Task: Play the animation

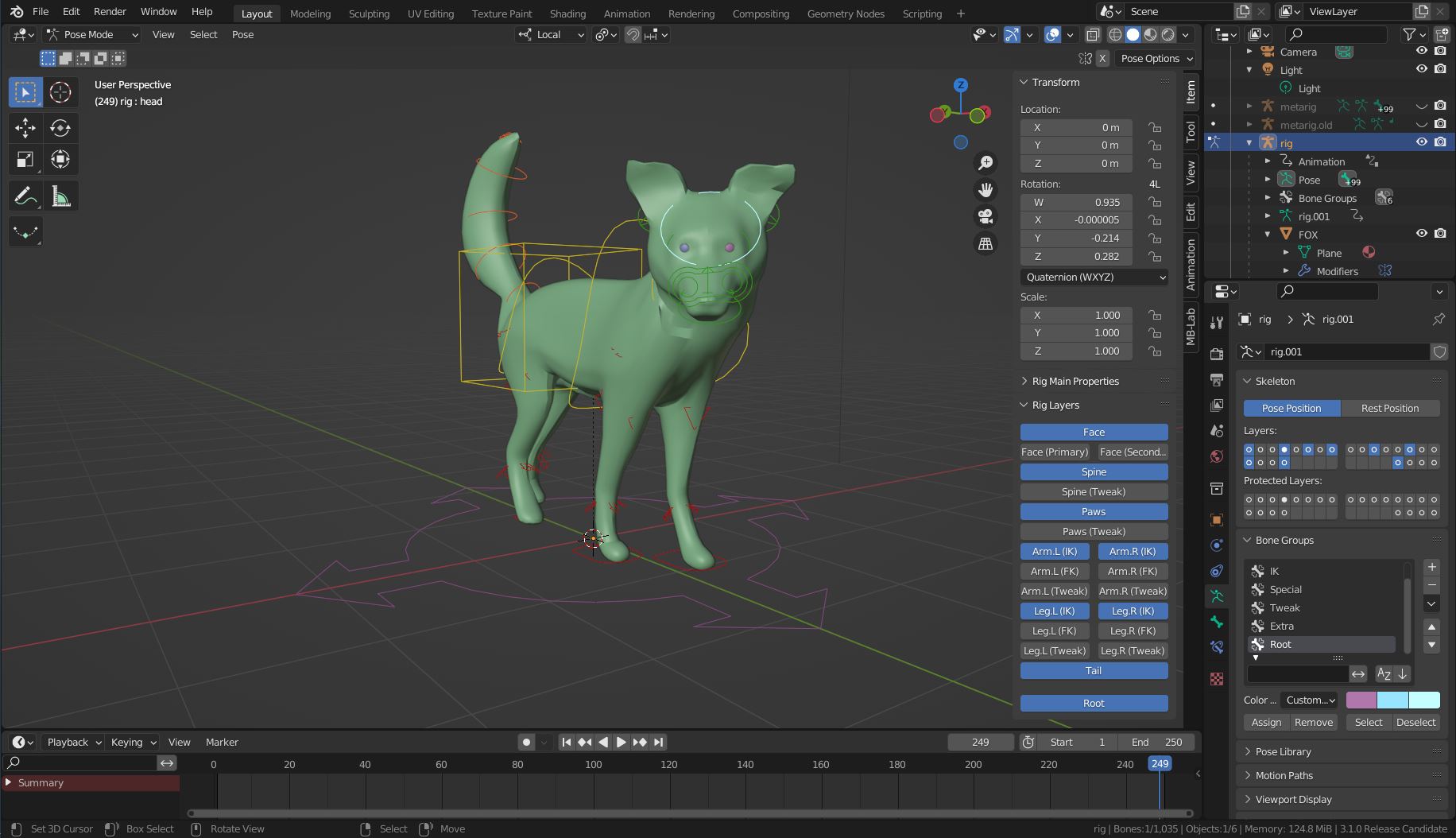Action: point(622,742)
